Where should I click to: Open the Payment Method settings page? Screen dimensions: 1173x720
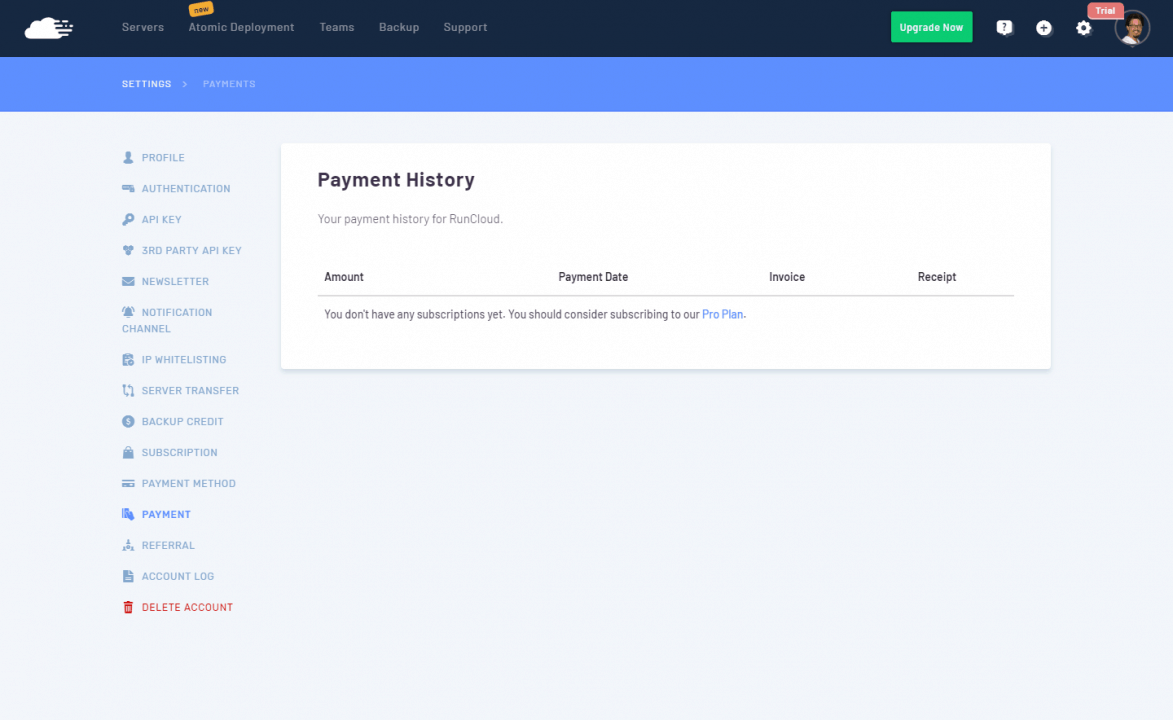click(x=188, y=483)
